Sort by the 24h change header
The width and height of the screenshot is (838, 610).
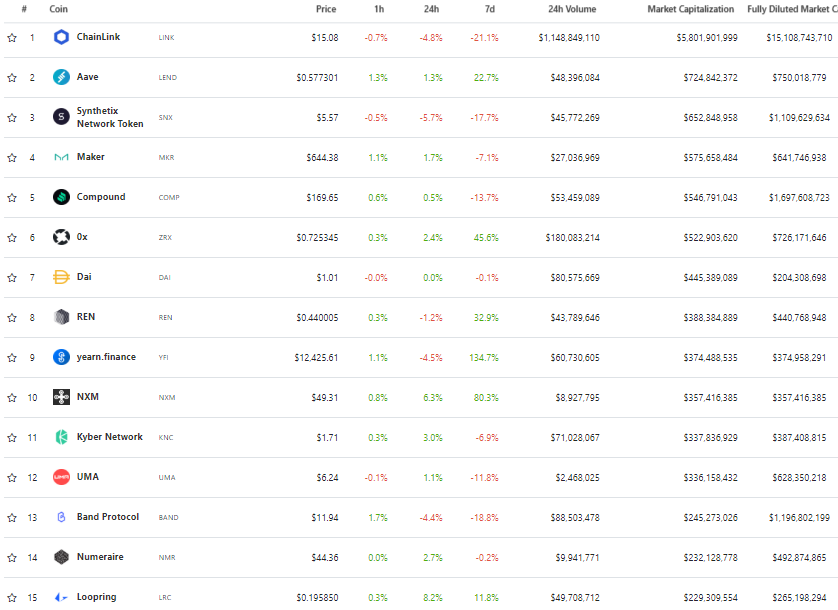coord(431,9)
